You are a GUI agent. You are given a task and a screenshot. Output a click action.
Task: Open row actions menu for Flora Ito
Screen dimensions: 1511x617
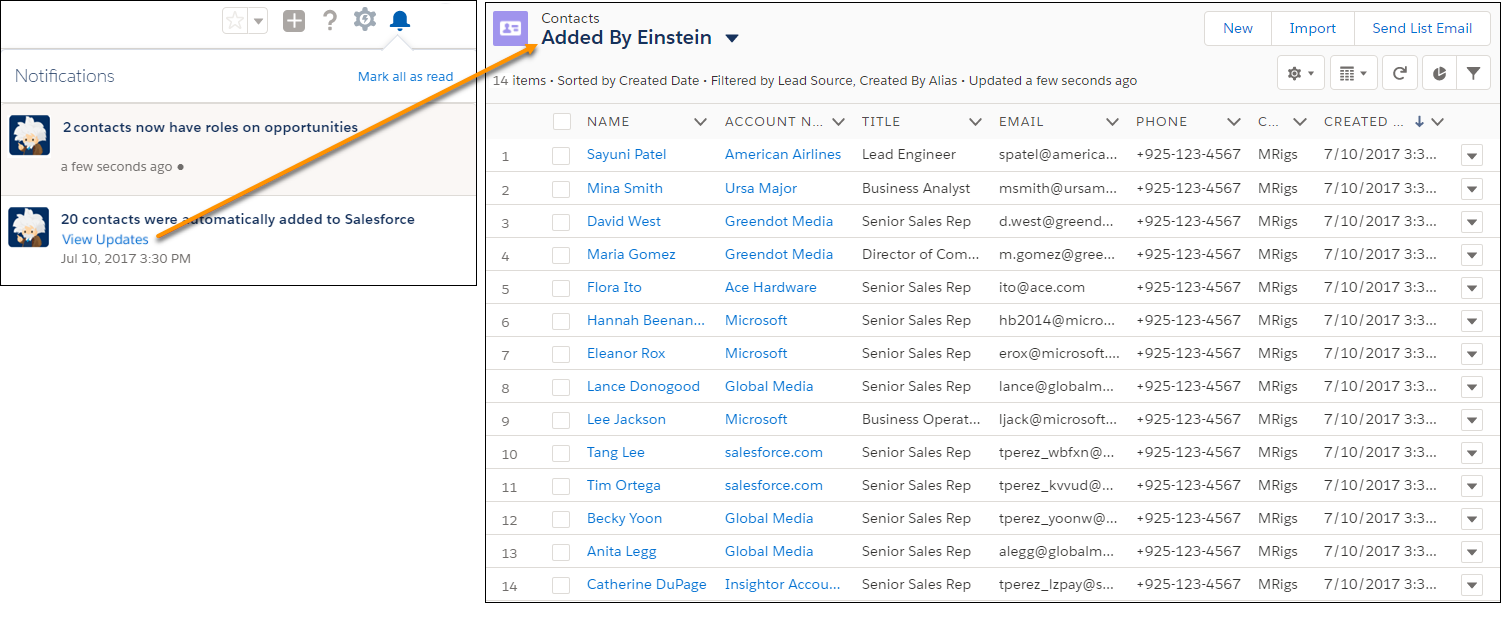point(1471,287)
